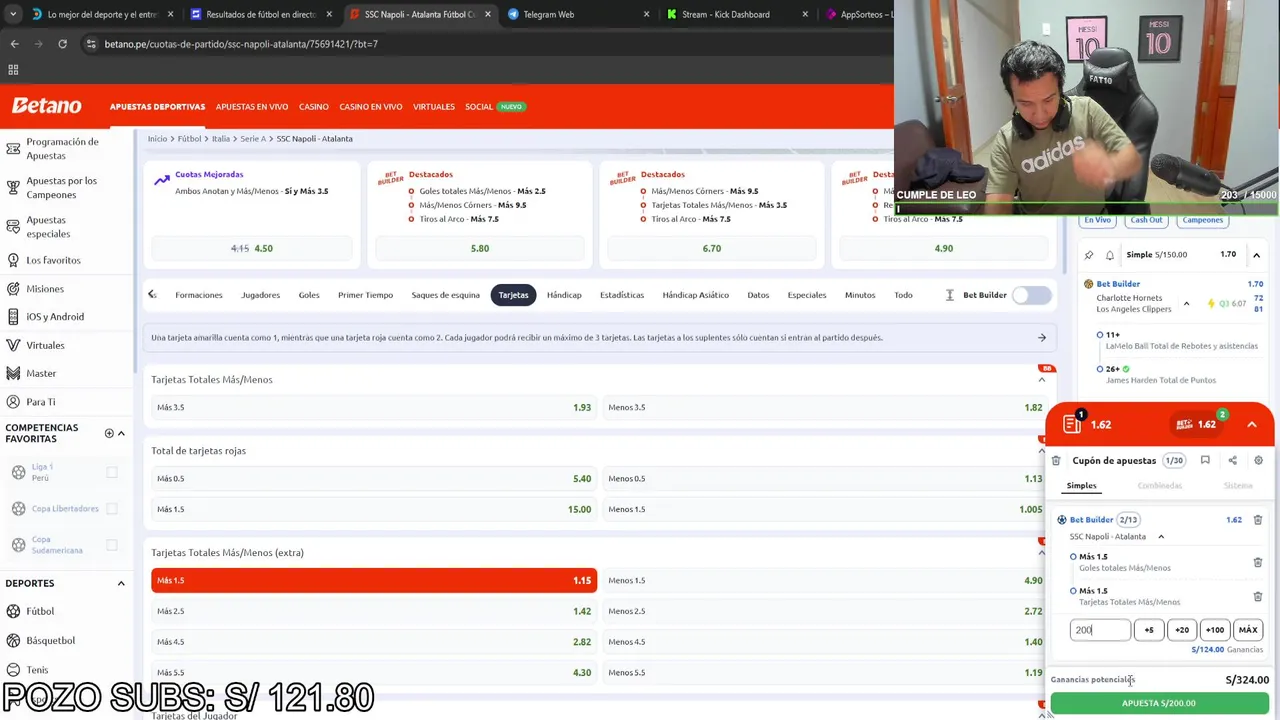Remove Tarjetas Totales Más 1.5 selection
The image size is (1280, 720).
tap(1258, 597)
